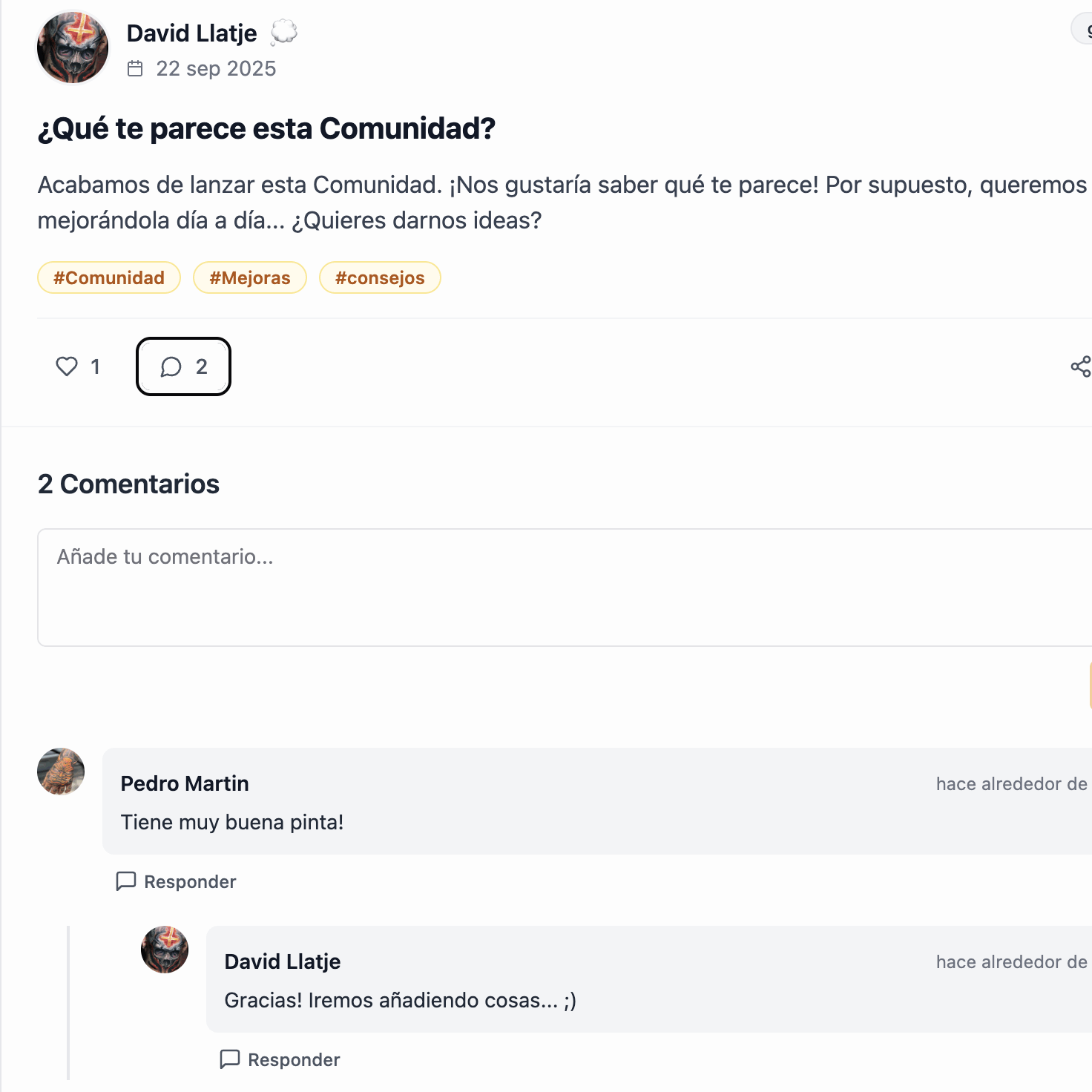
Task: Reply to Pedro Martin's comment via Responder
Action: point(177,881)
